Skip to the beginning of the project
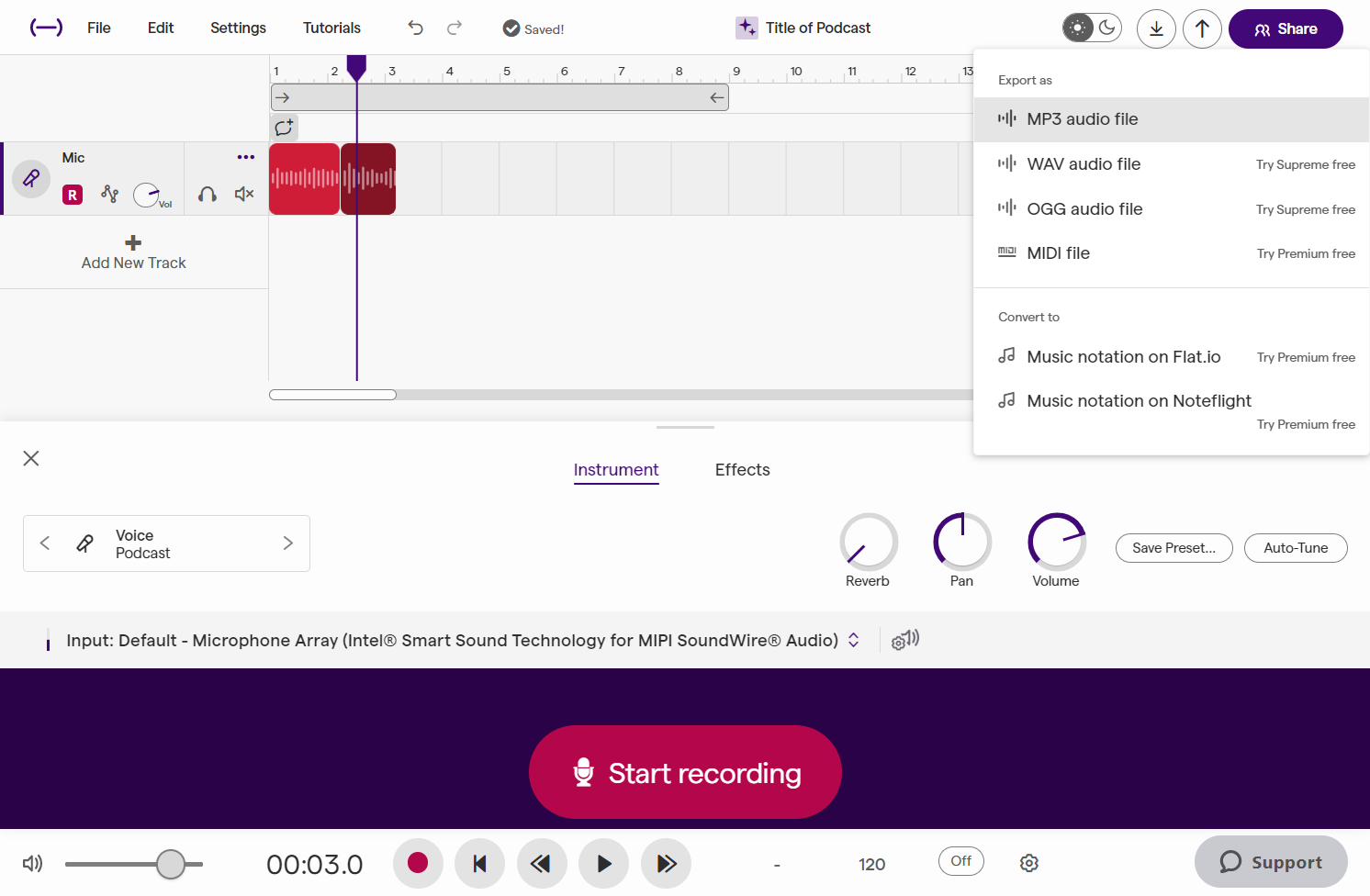This screenshot has width=1370, height=896. point(479,864)
